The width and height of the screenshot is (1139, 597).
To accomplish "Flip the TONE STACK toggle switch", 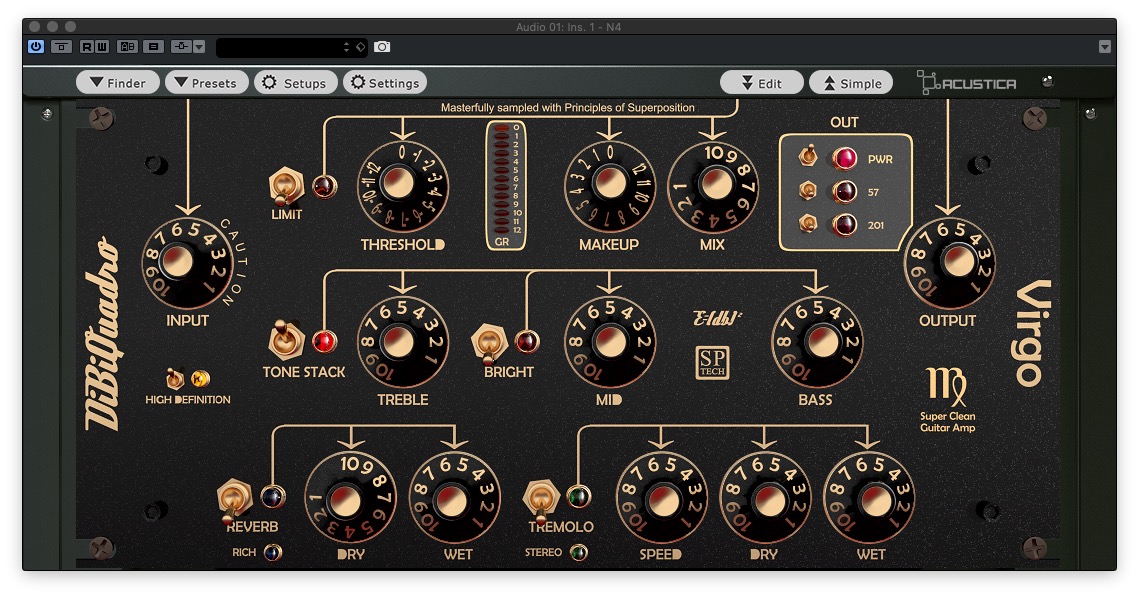I will [285, 340].
